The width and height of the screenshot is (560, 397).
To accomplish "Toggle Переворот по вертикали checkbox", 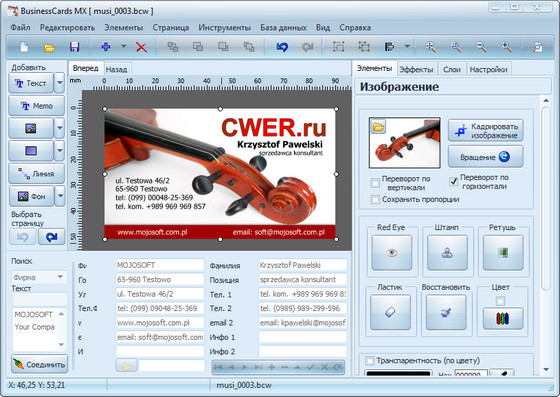I will pos(375,183).
